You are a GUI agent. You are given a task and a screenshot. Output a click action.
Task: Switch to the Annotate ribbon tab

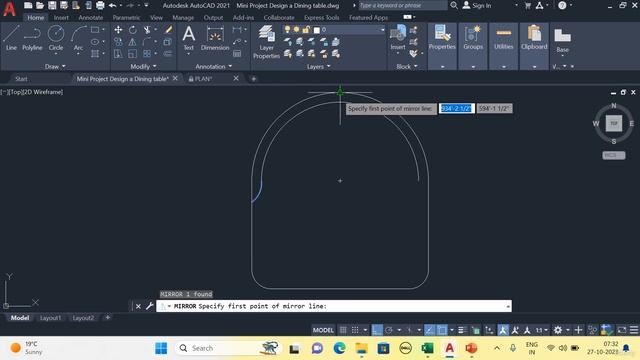[x=91, y=18]
